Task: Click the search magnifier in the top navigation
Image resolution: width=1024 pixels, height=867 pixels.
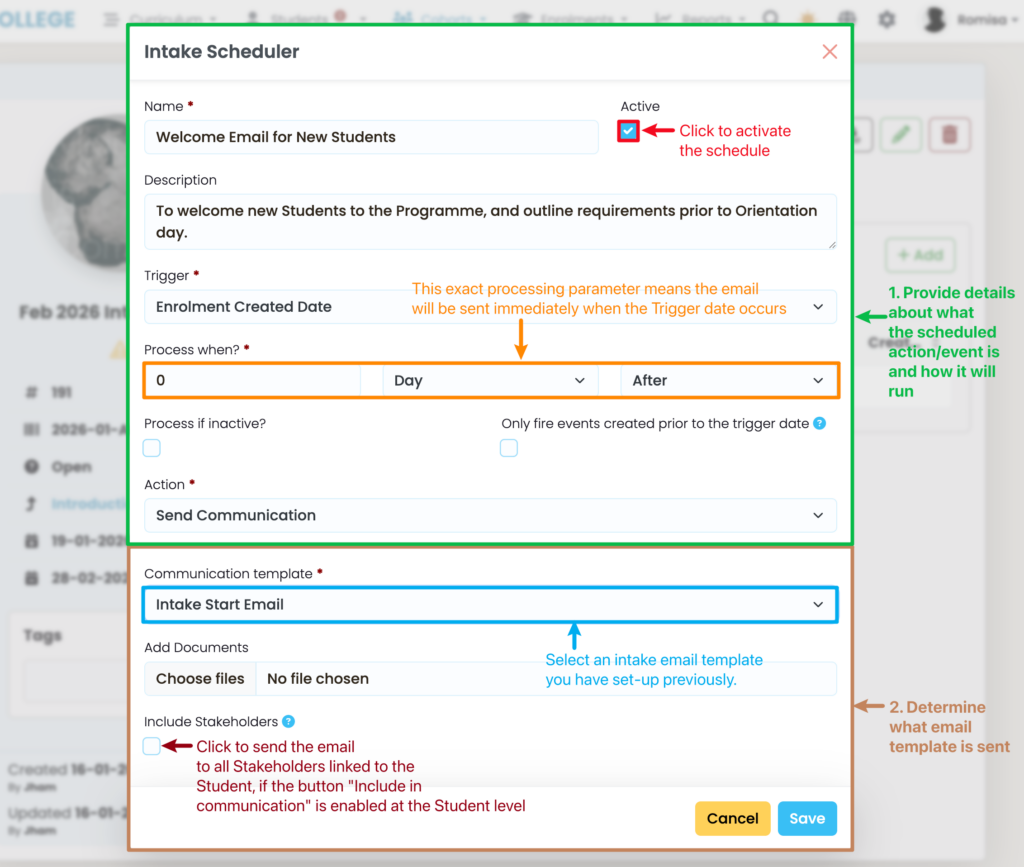Action: (771, 19)
